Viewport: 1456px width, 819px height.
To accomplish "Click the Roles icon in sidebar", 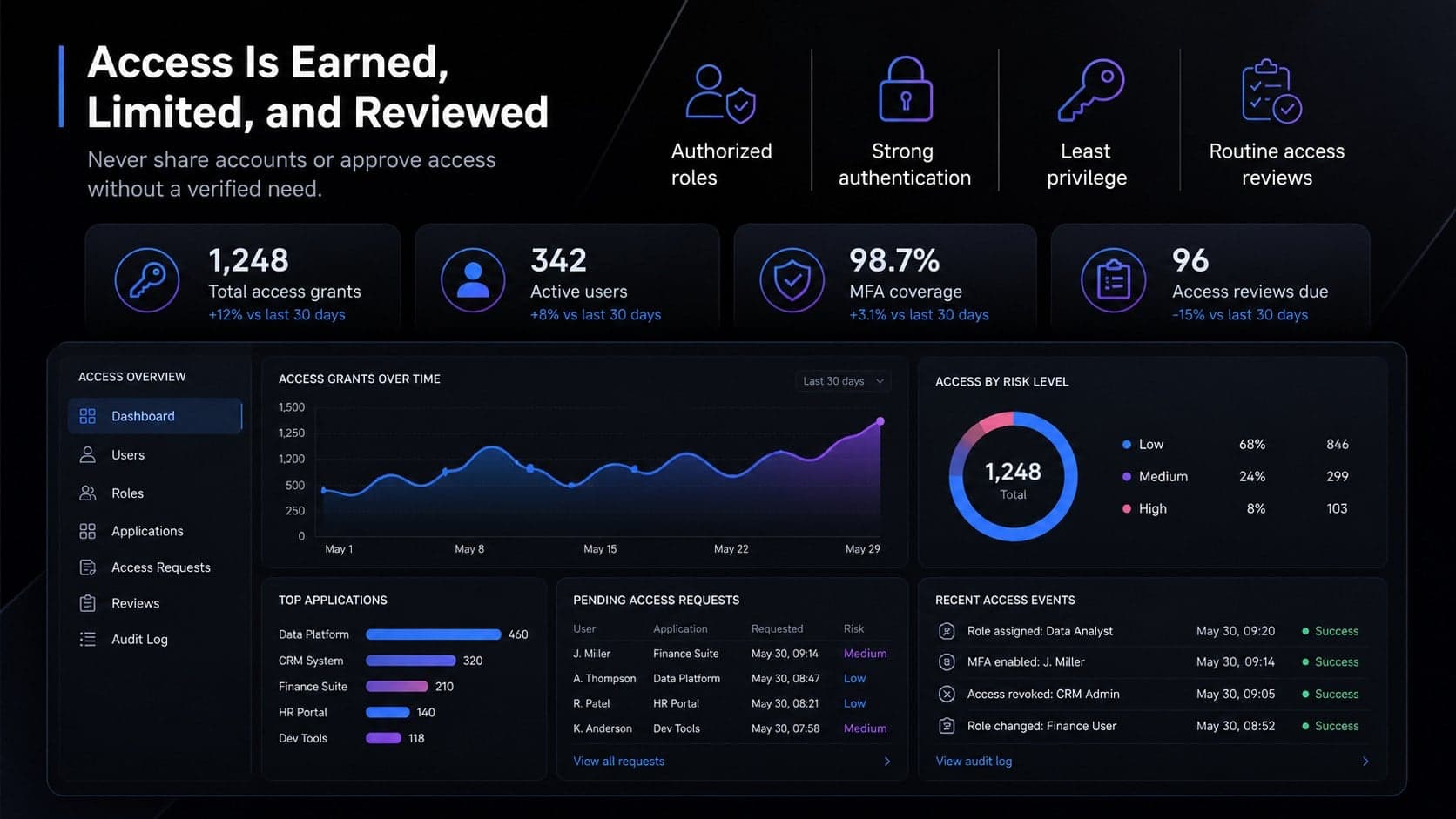I will (87, 493).
